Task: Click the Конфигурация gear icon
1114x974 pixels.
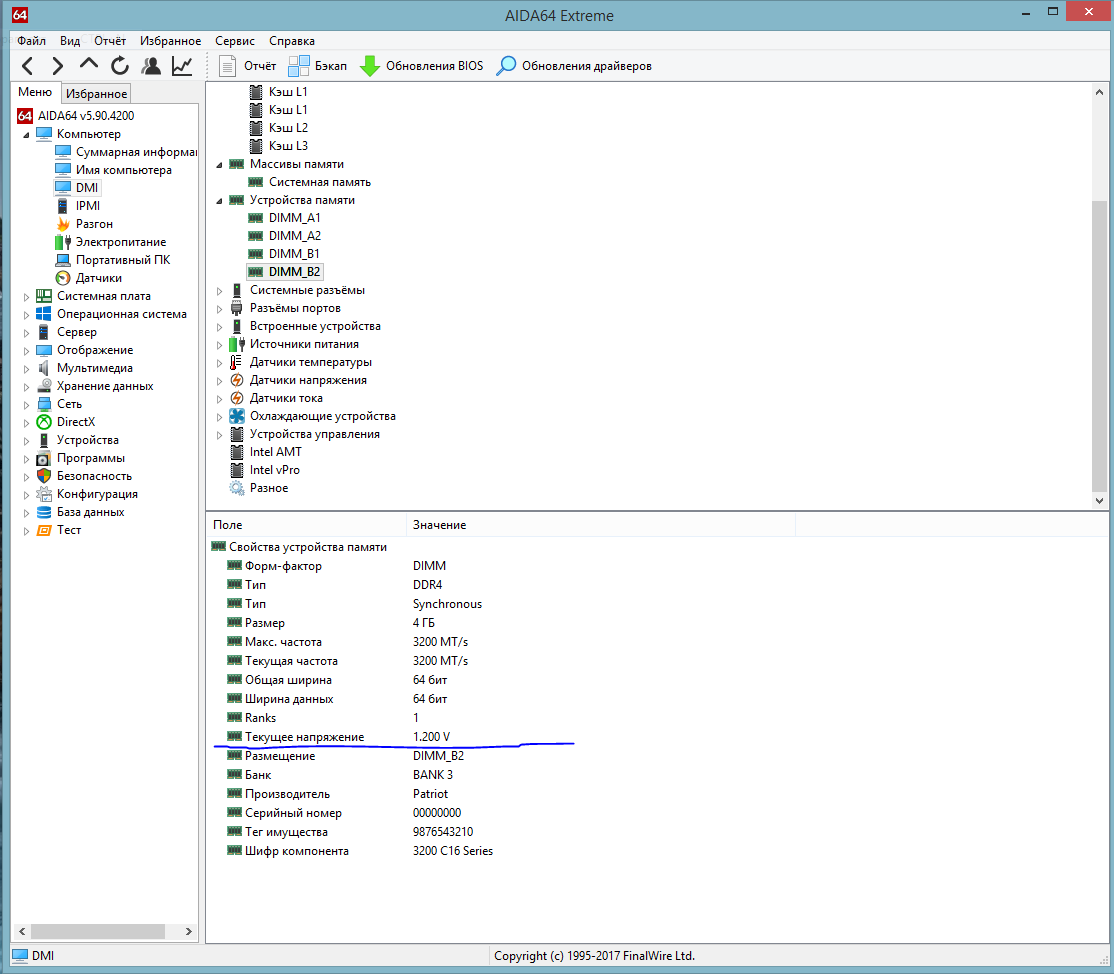Action: pos(44,494)
